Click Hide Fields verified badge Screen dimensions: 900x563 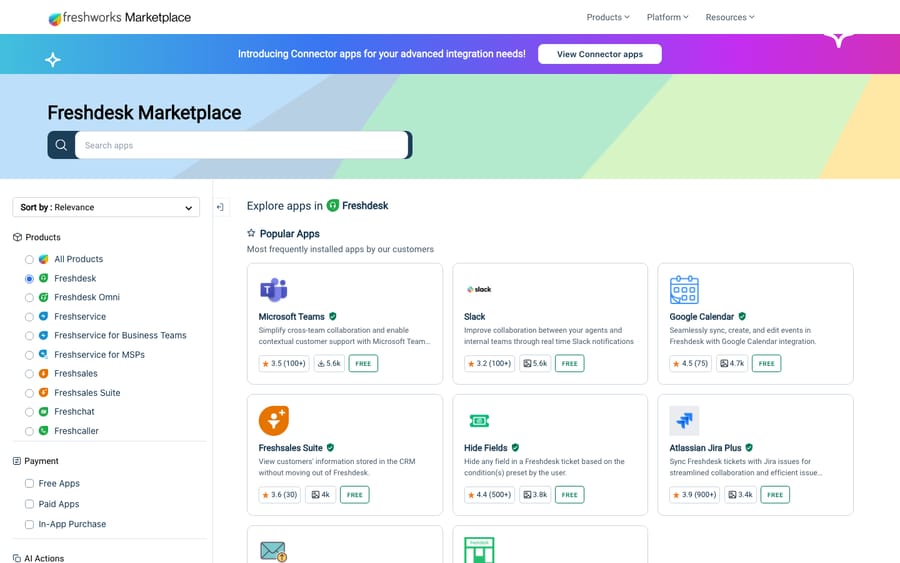tap(515, 448)
